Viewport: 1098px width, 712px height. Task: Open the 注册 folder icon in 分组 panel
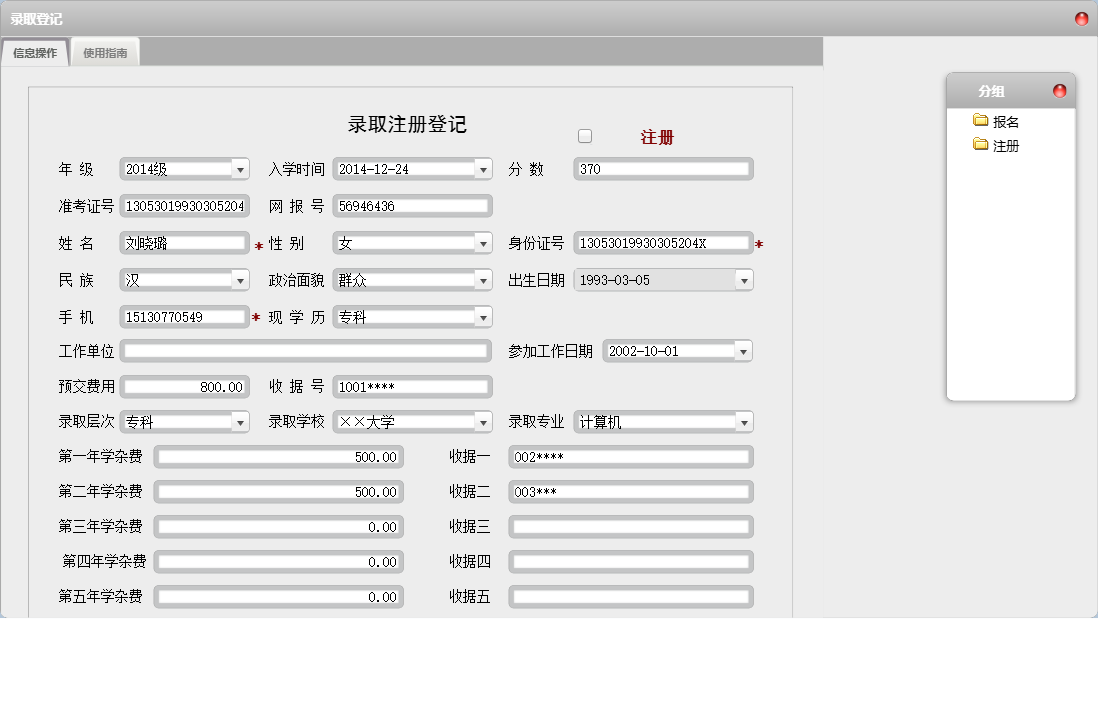click(x=982, y=145)
